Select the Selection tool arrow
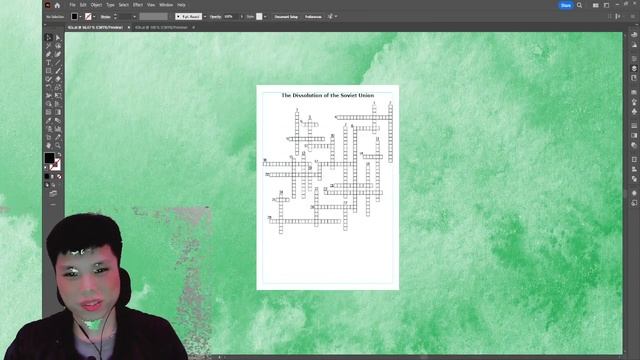640x360 pixels. pos(49,38)
